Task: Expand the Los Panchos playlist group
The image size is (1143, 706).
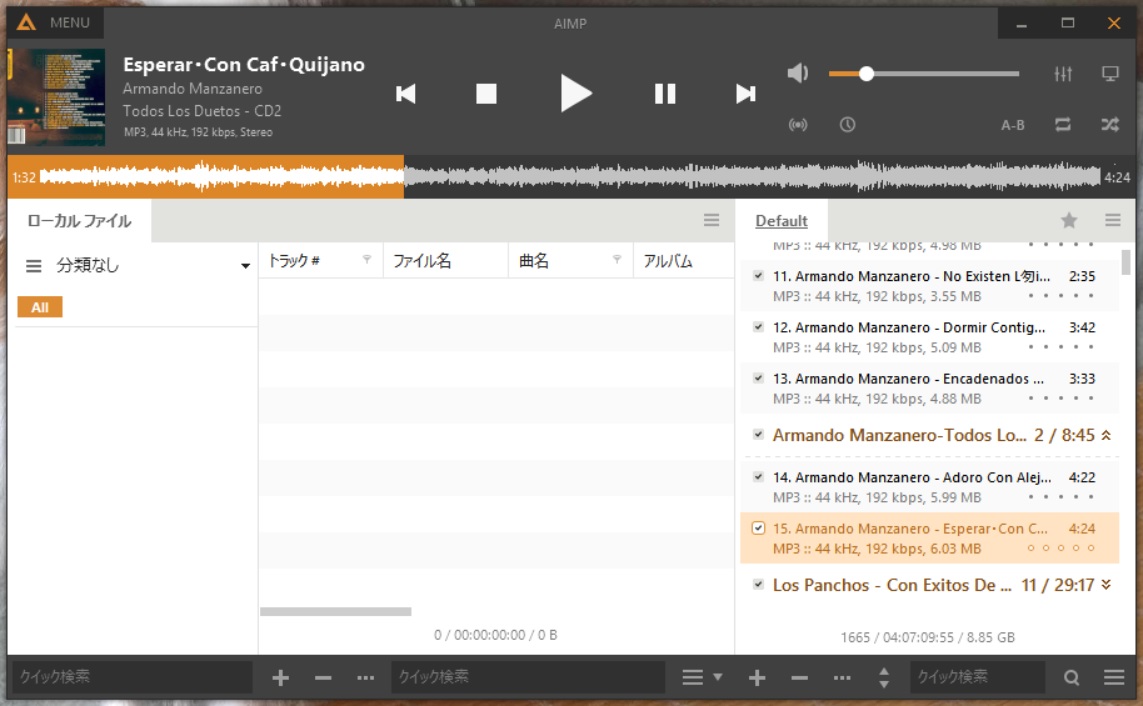Action: 1106,585
